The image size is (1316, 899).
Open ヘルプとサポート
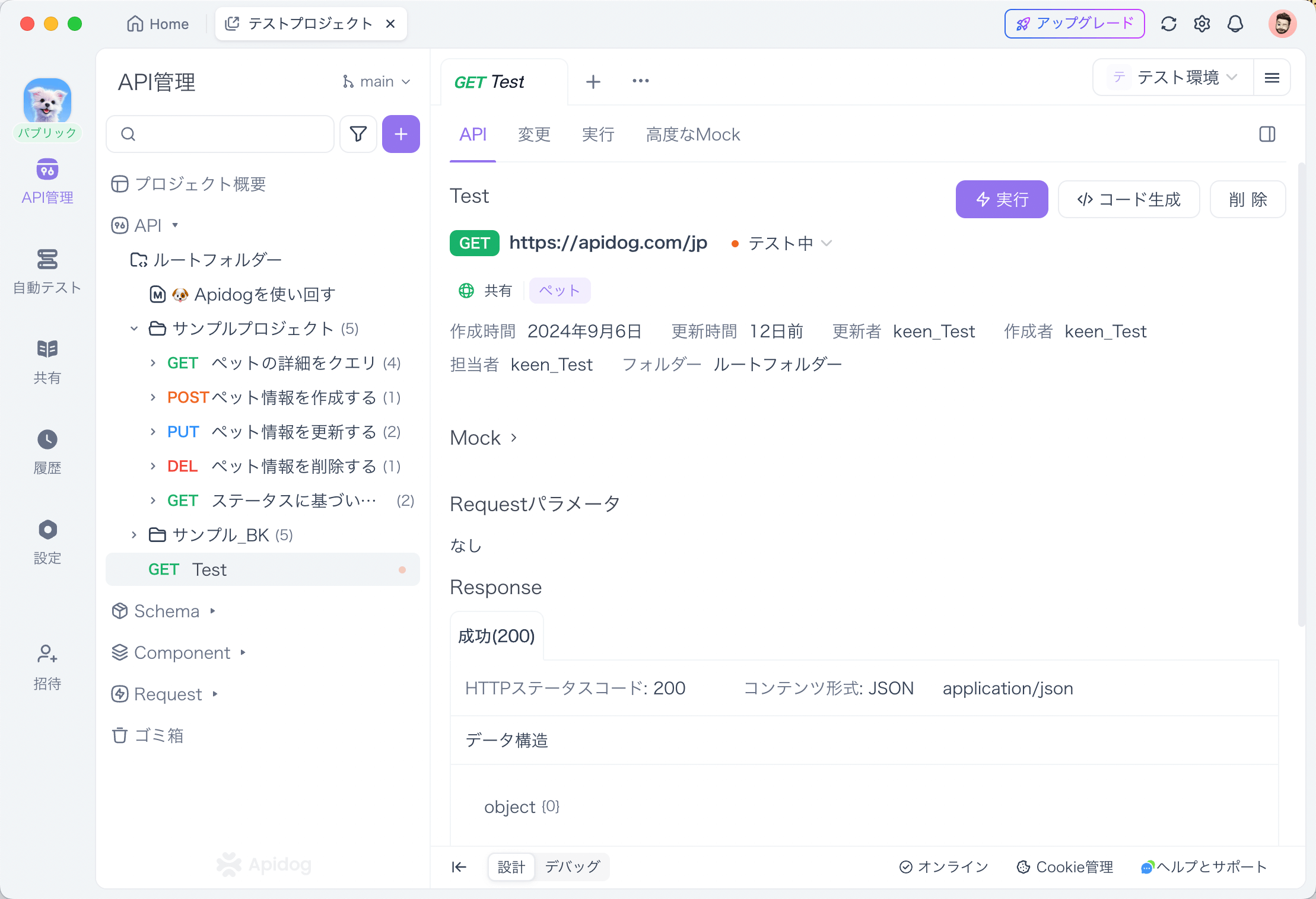coord(1204,867)
